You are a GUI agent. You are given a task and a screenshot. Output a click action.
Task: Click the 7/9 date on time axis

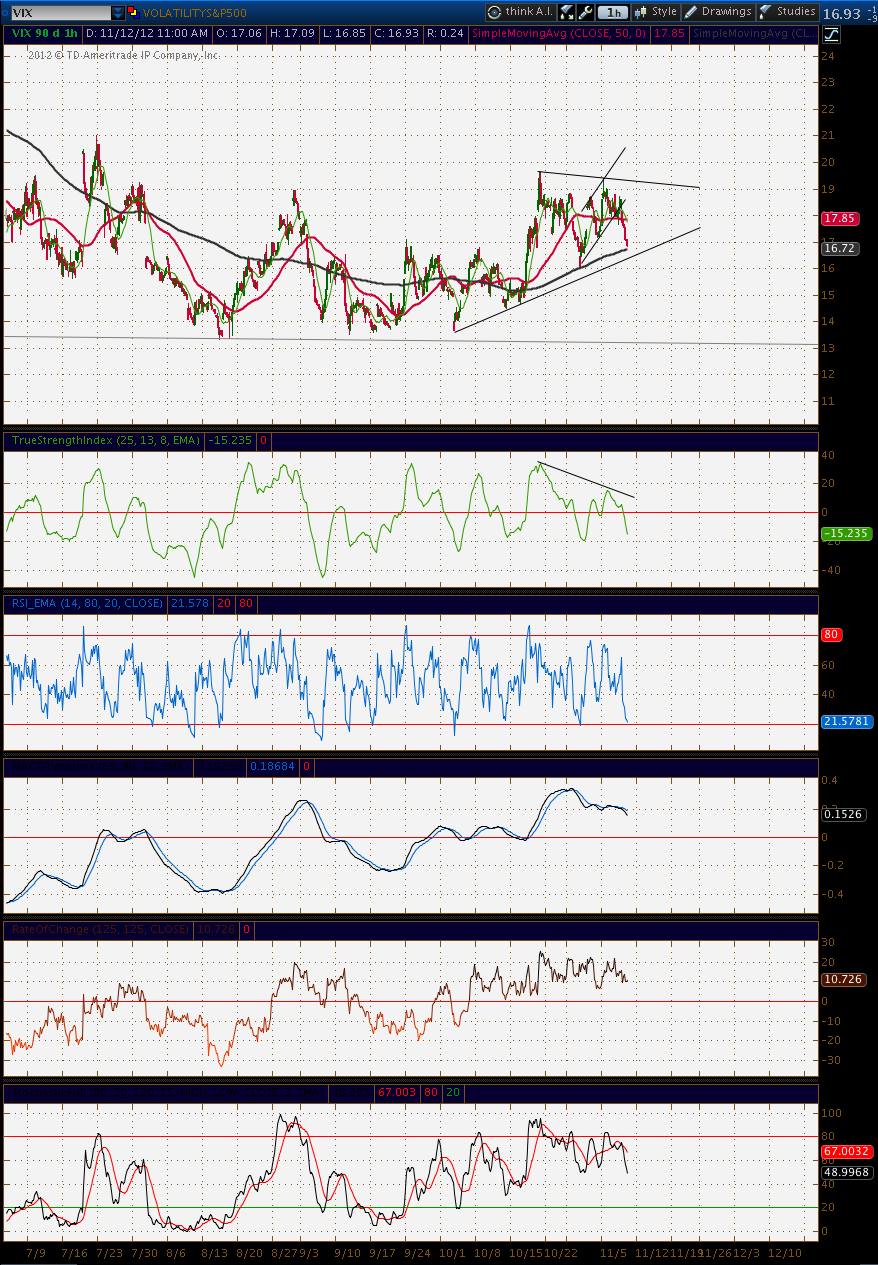coord(36,1252)
